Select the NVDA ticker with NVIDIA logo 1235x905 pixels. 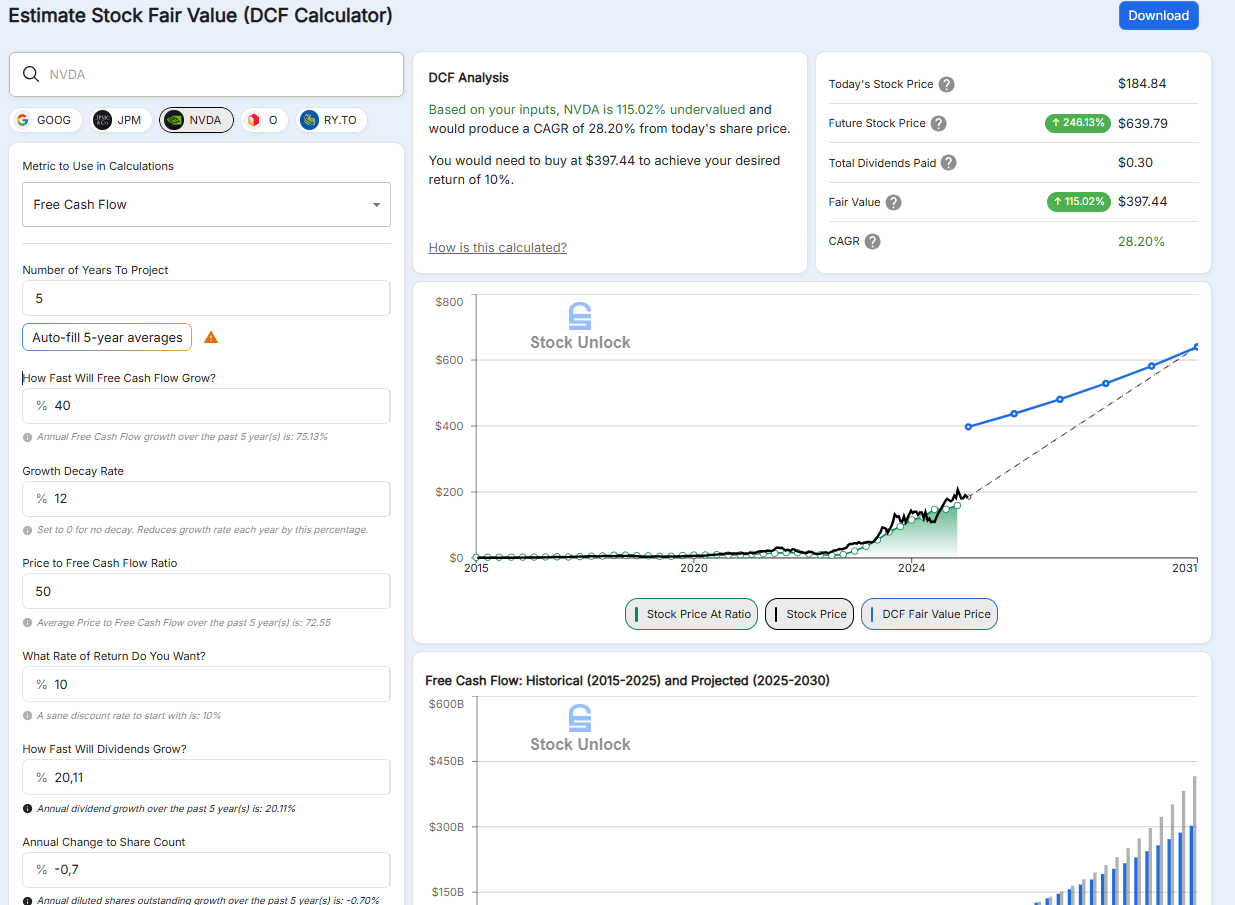coord(196,119)
